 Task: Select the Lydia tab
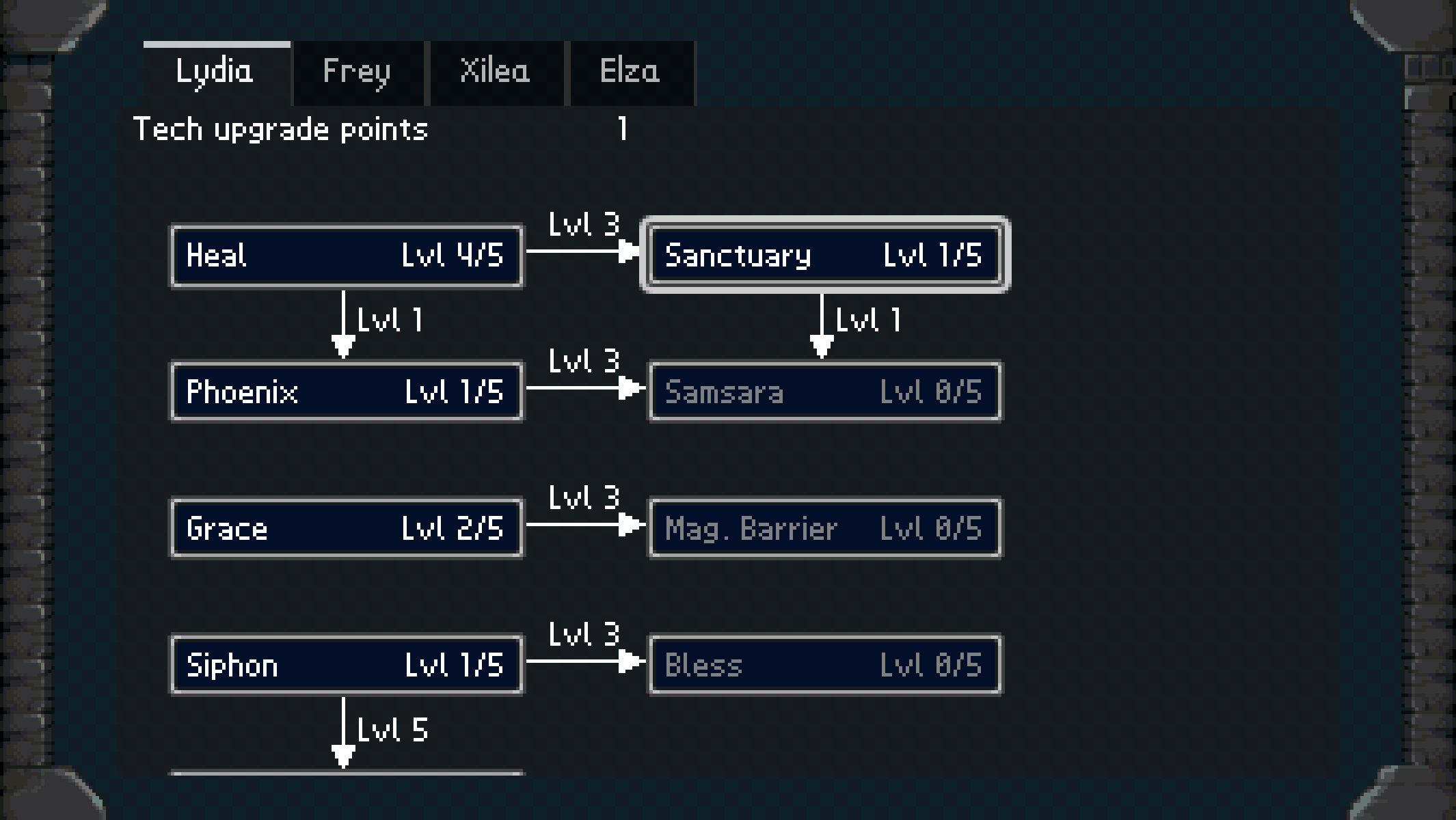point(216,72)
